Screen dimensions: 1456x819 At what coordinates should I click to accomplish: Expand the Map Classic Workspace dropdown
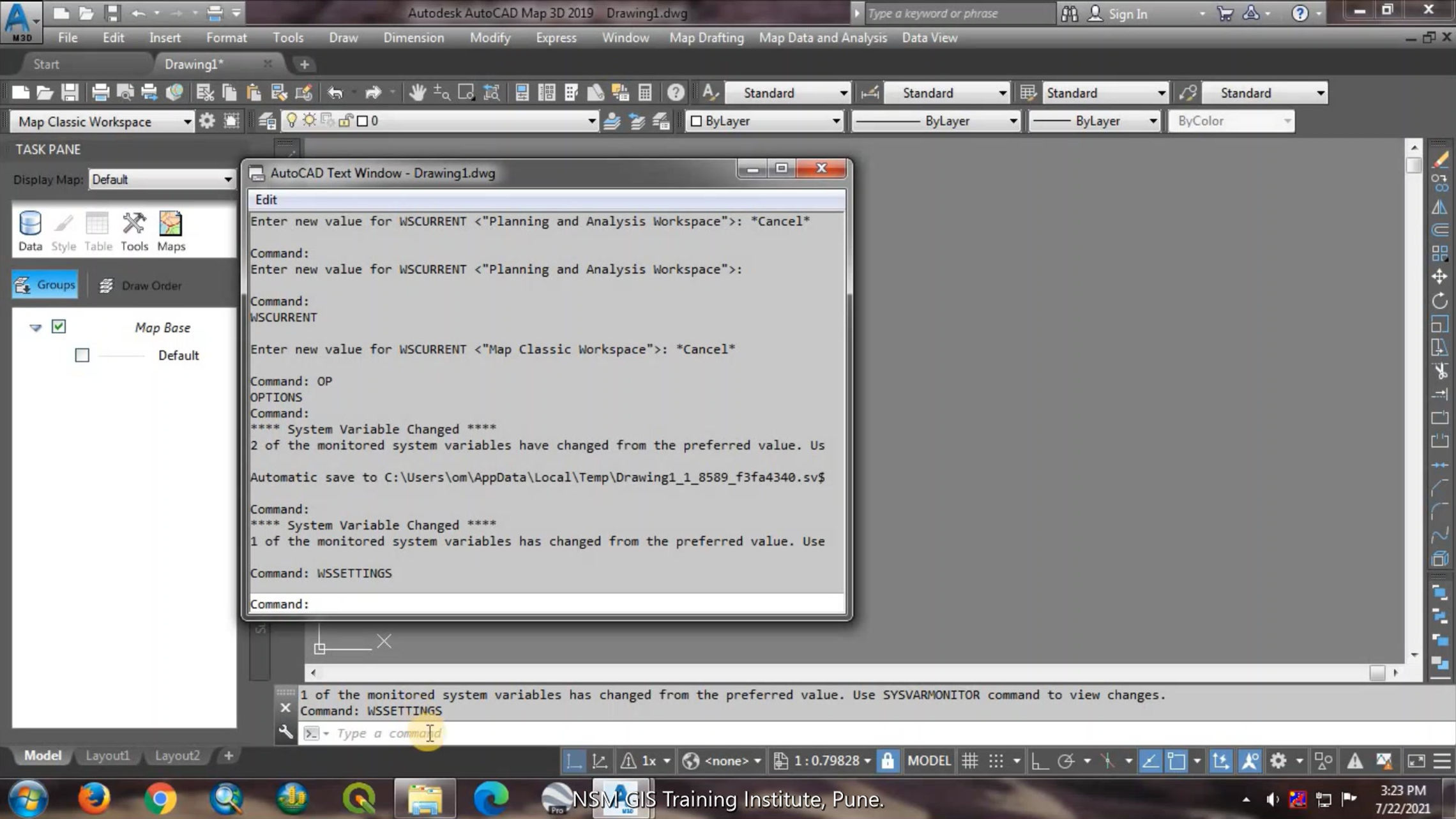click(187, 121)
